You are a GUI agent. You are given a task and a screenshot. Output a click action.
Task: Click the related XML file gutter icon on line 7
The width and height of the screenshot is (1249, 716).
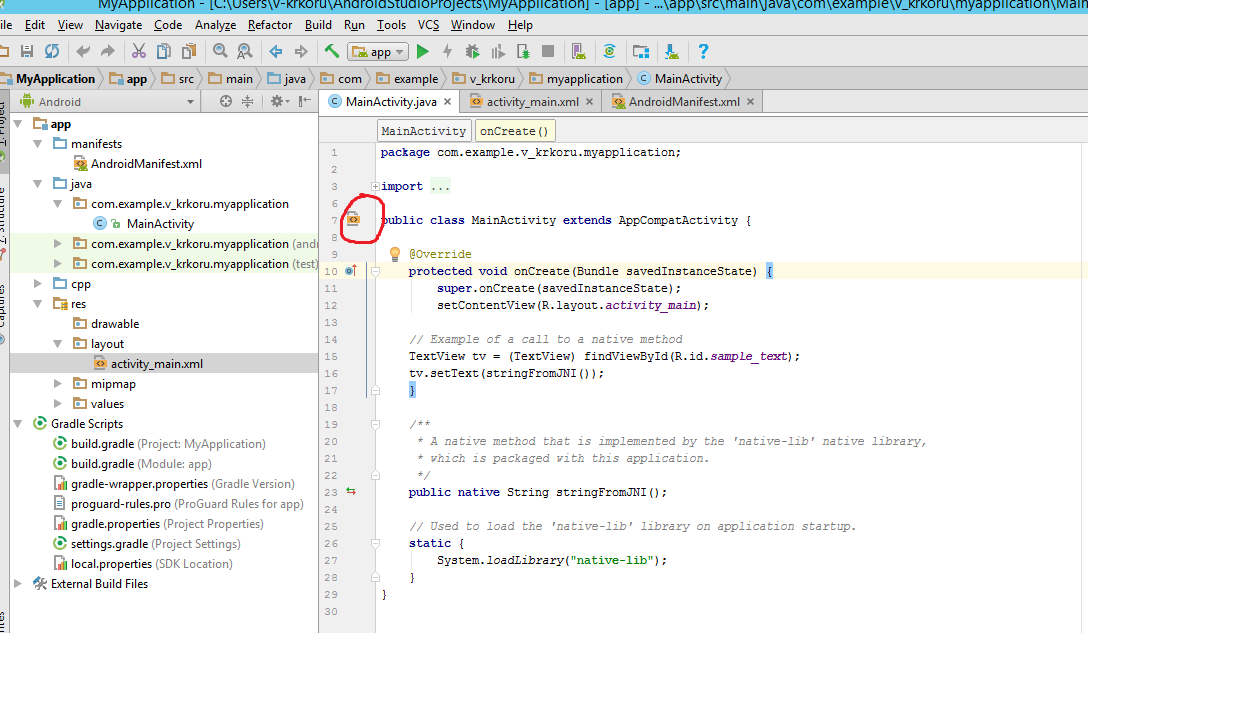[x=353, y=220]
